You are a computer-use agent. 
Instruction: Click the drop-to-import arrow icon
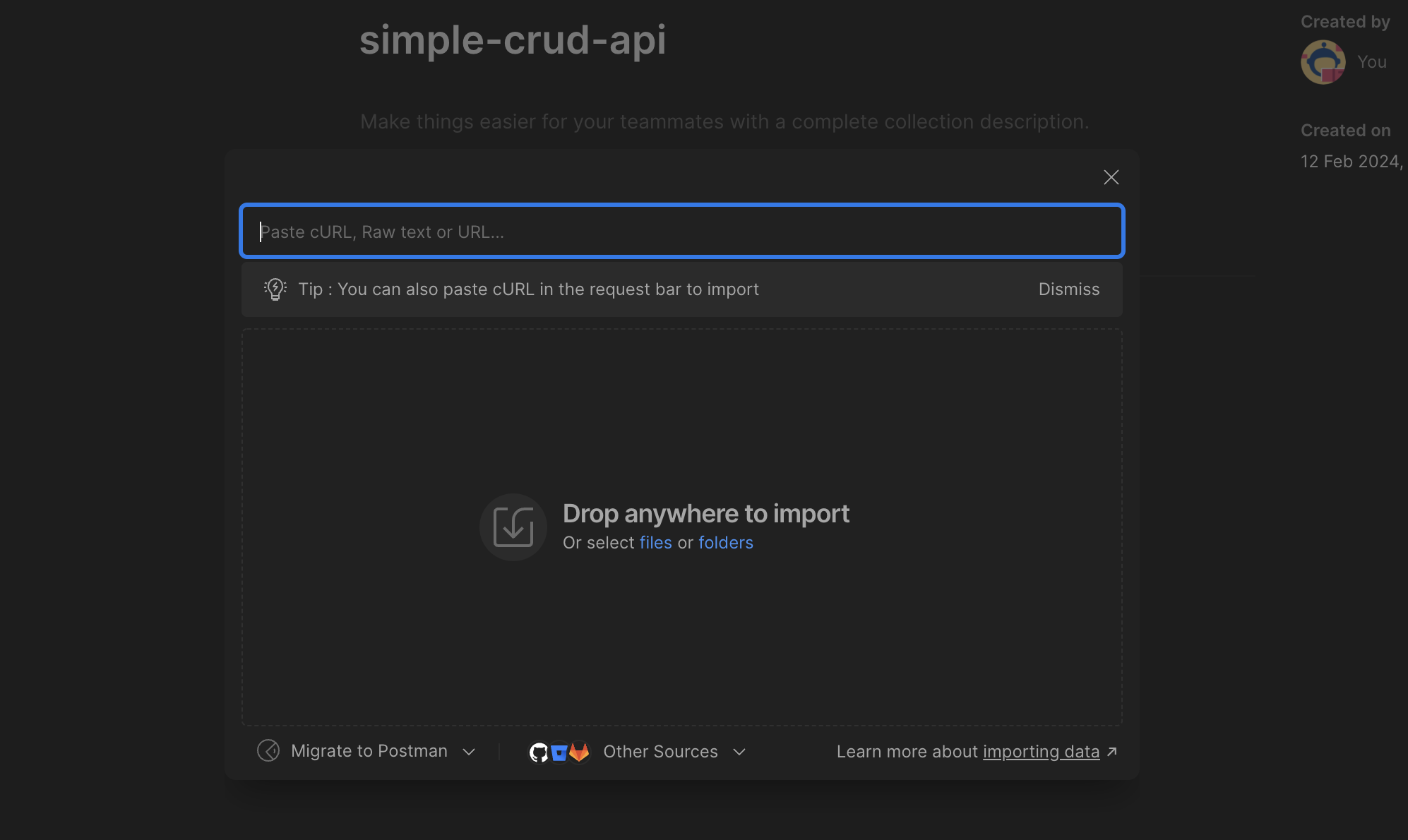pyautogui.click(x=513, y=527)
